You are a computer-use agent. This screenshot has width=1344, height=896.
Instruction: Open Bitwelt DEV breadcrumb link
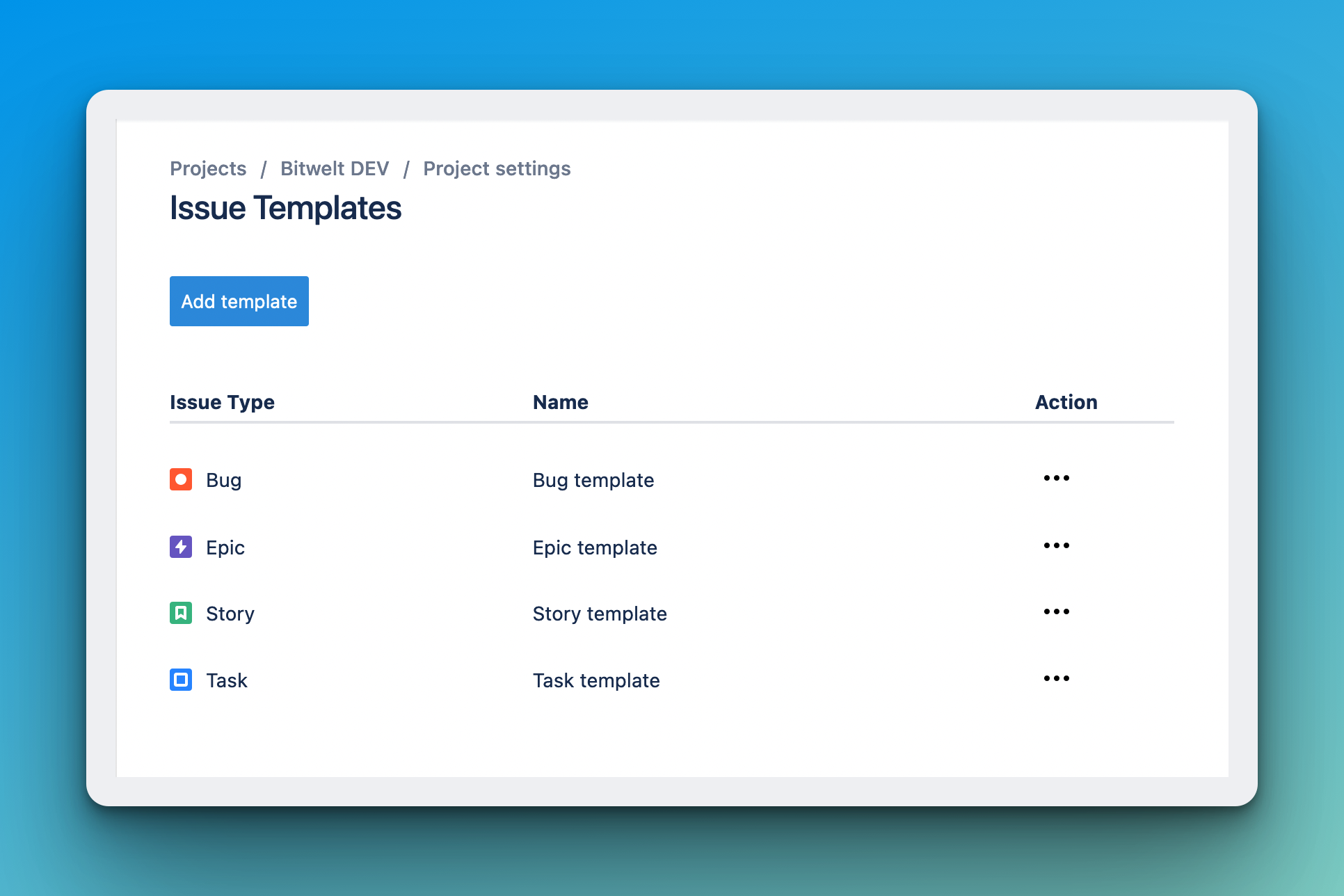click(334, 168)
